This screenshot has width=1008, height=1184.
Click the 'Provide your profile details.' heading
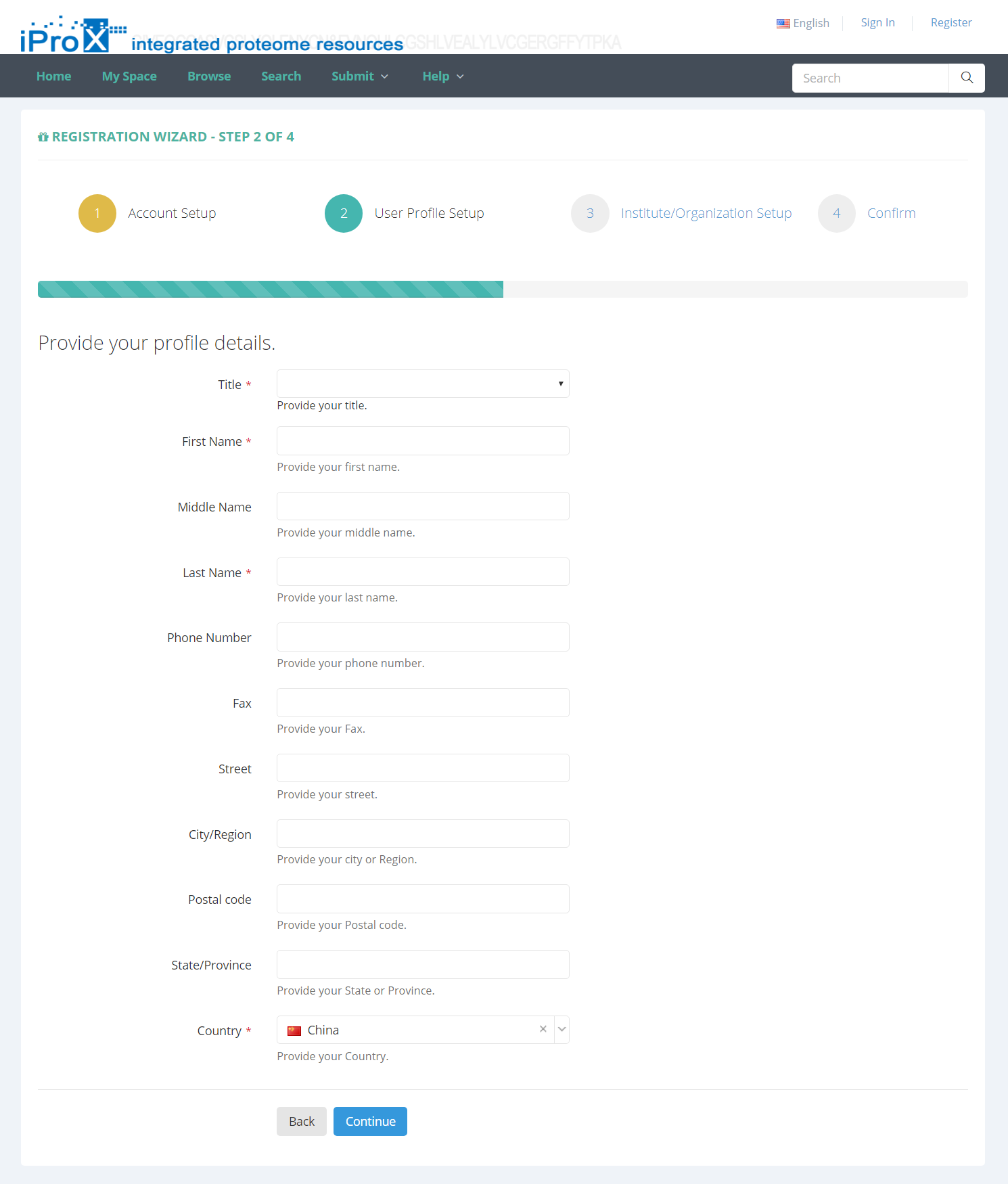157,343
